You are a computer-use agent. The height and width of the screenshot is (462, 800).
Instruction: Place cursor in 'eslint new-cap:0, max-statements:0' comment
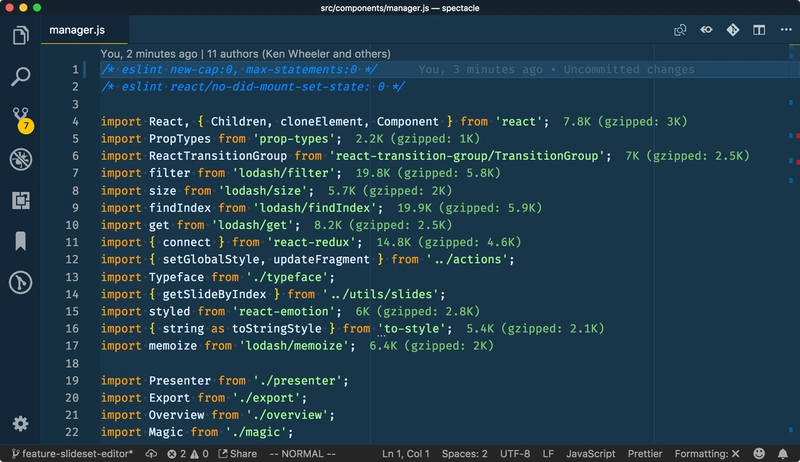click(239, 69)
